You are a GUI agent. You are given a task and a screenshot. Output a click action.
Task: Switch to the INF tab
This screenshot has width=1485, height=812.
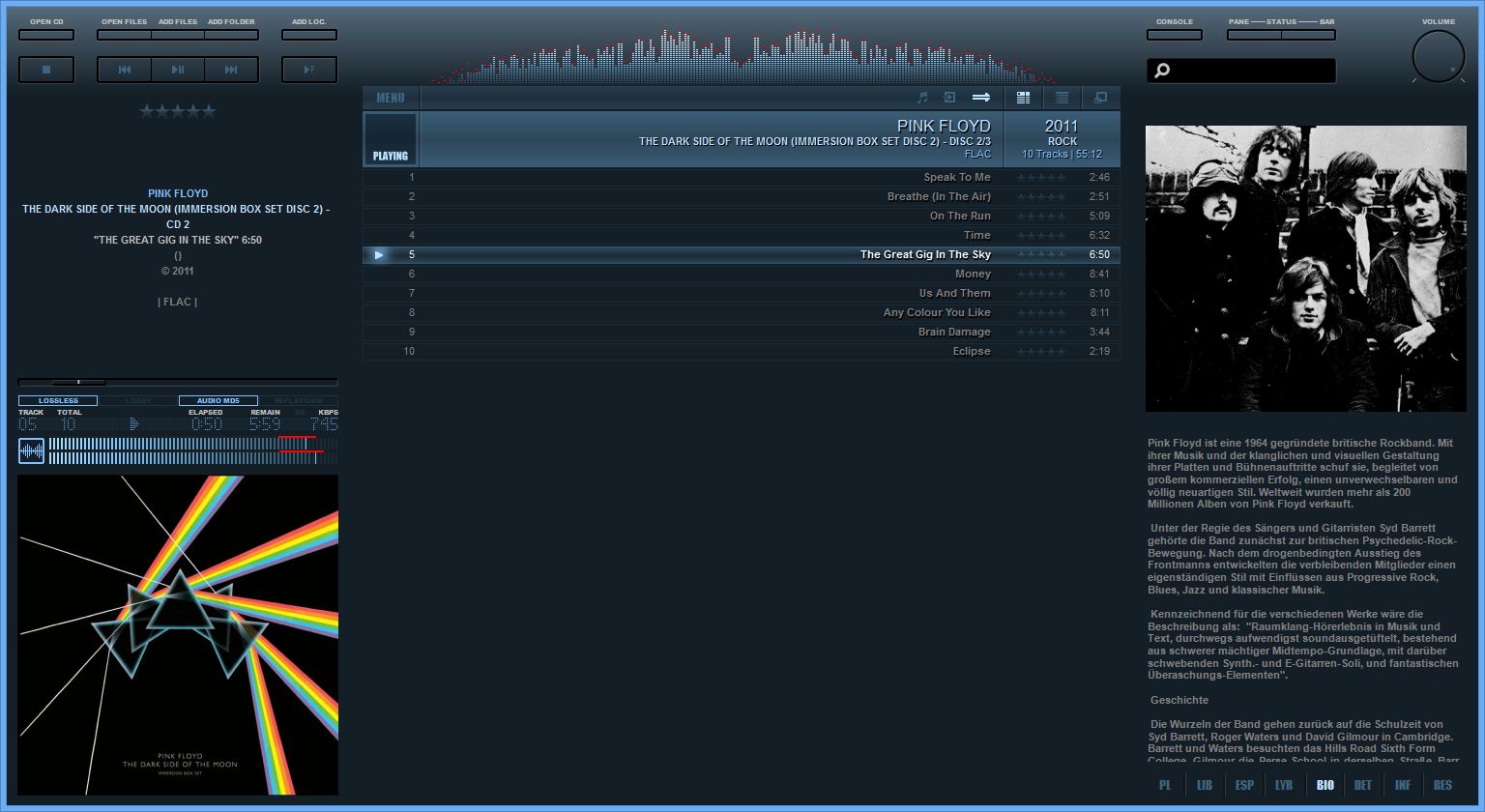pos(1403,785)
